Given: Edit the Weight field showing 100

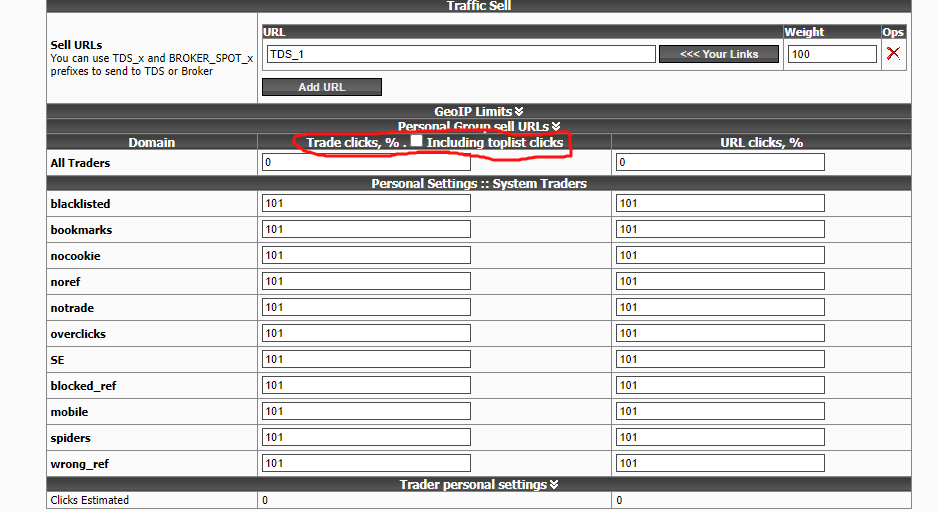Looking at the screenshot, I should pos(832,54).
